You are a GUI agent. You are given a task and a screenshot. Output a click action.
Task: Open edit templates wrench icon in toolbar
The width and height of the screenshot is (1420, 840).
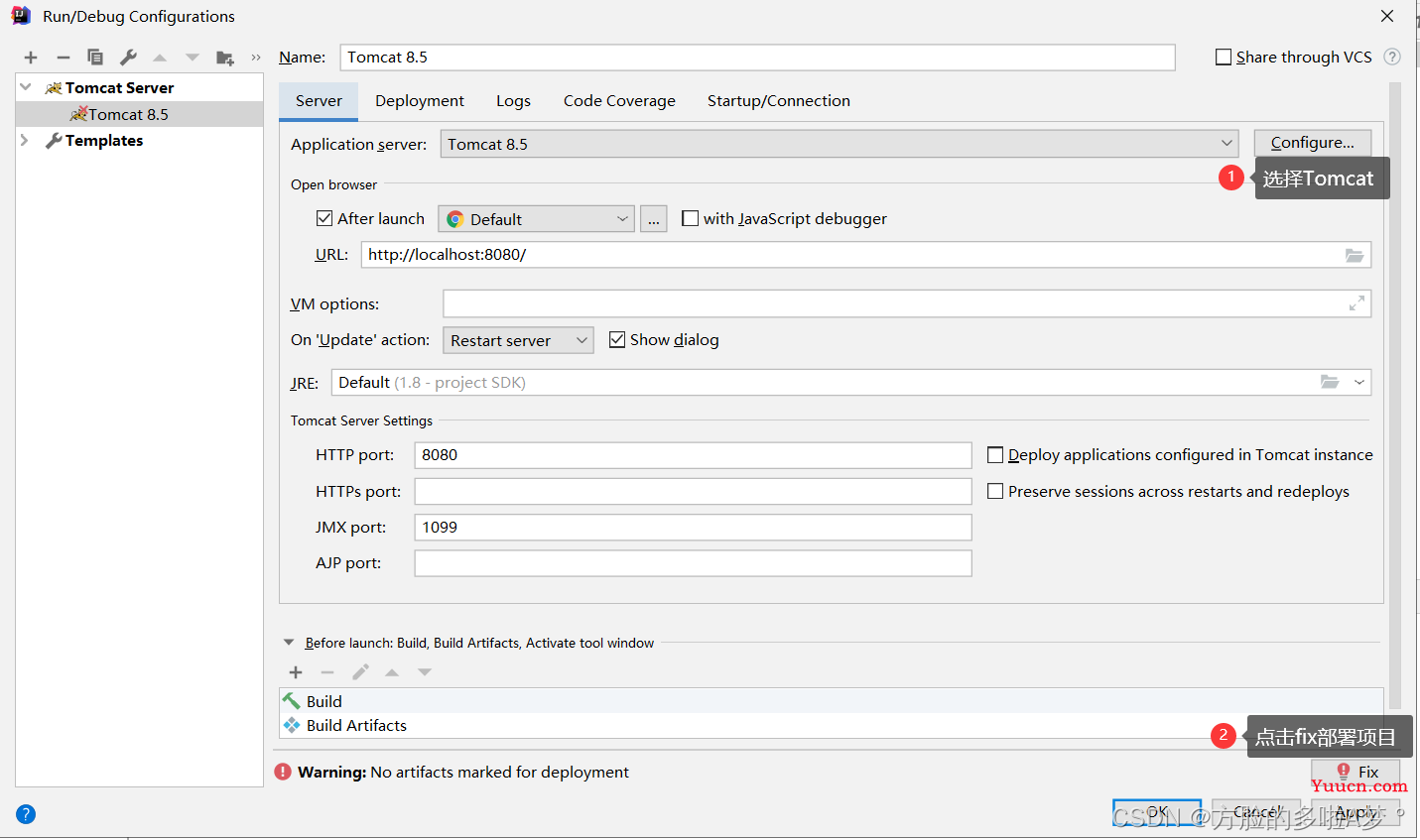coord(128,58)
